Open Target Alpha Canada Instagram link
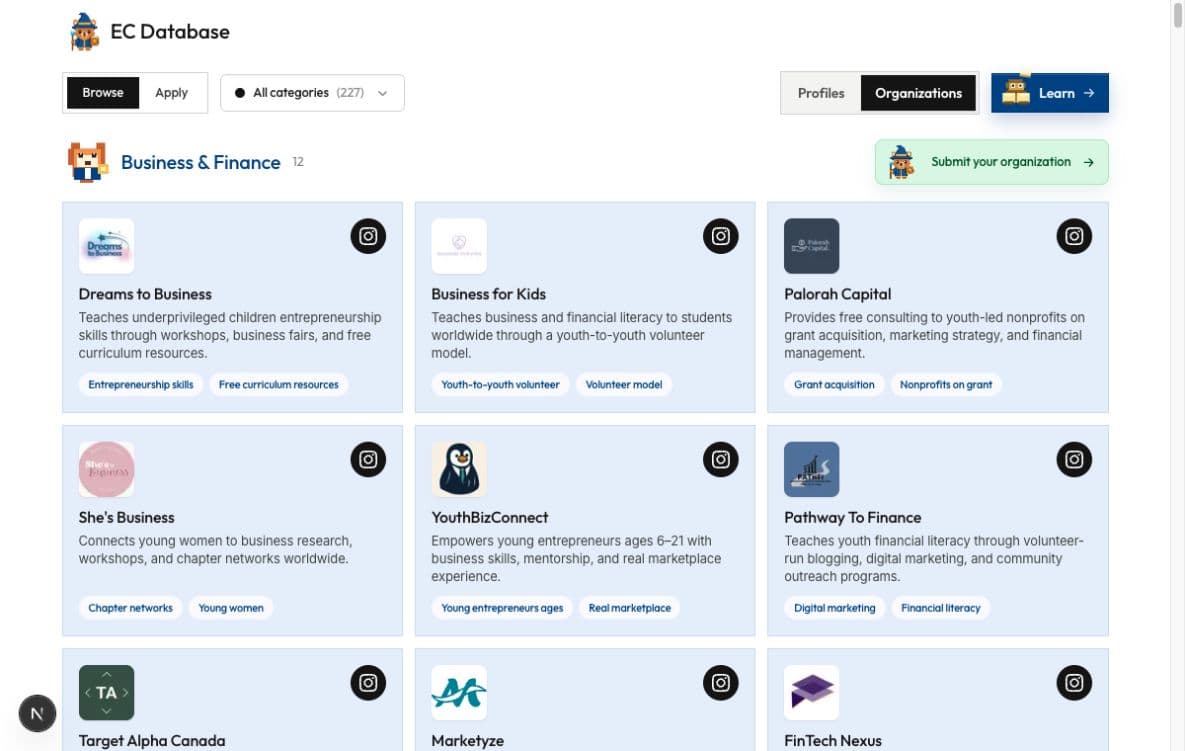This screenshot has height=751, width=1185. click(368, 683)
